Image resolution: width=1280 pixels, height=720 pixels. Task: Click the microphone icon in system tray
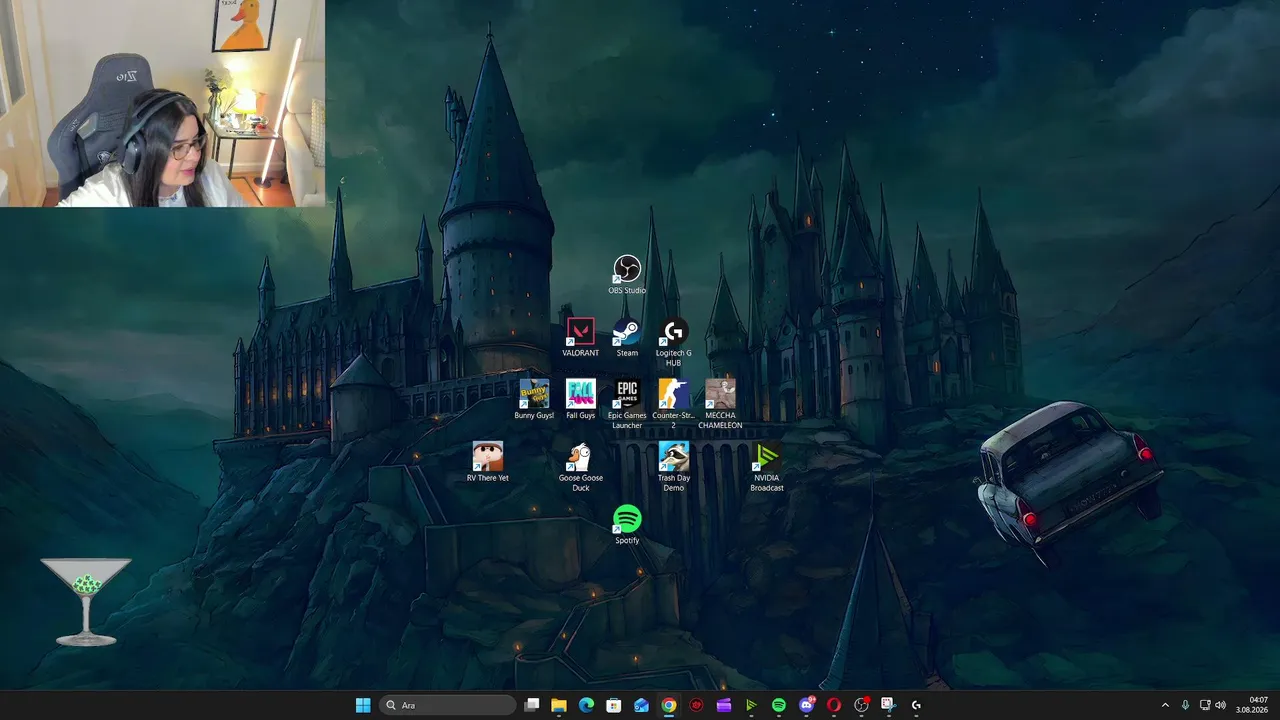coord(1186,705)
